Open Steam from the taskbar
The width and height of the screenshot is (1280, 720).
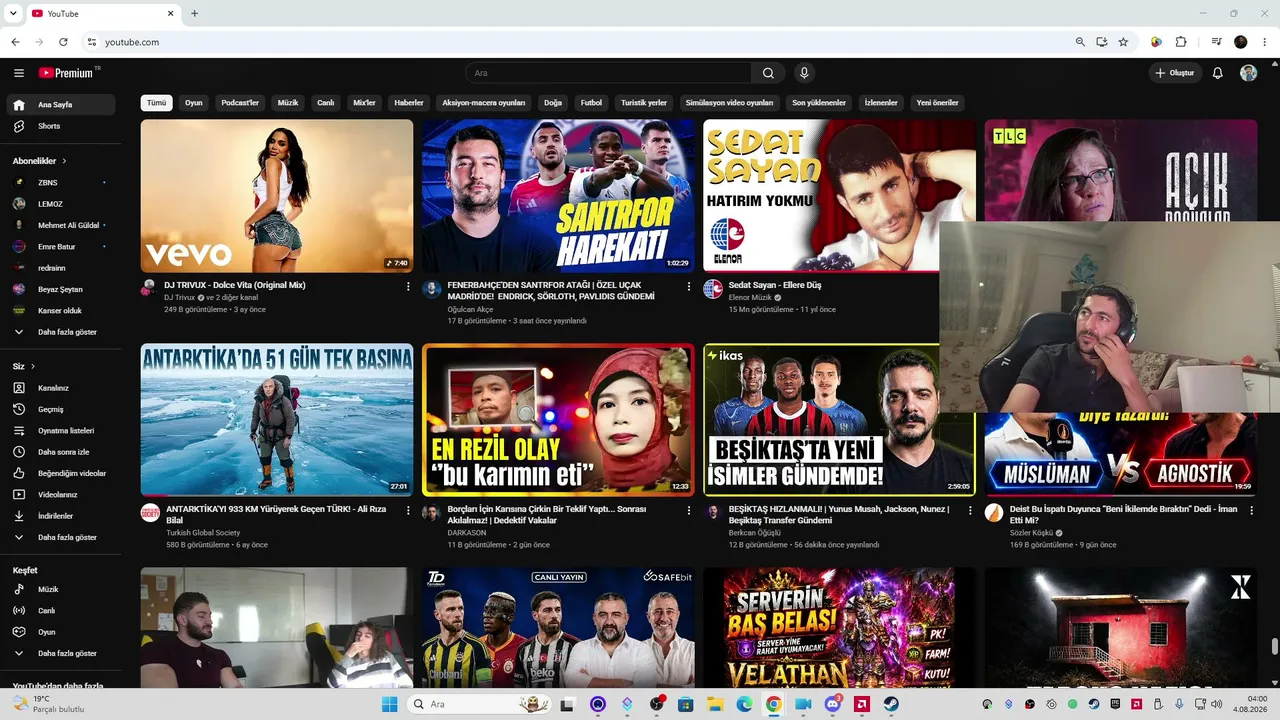(891, 704)
